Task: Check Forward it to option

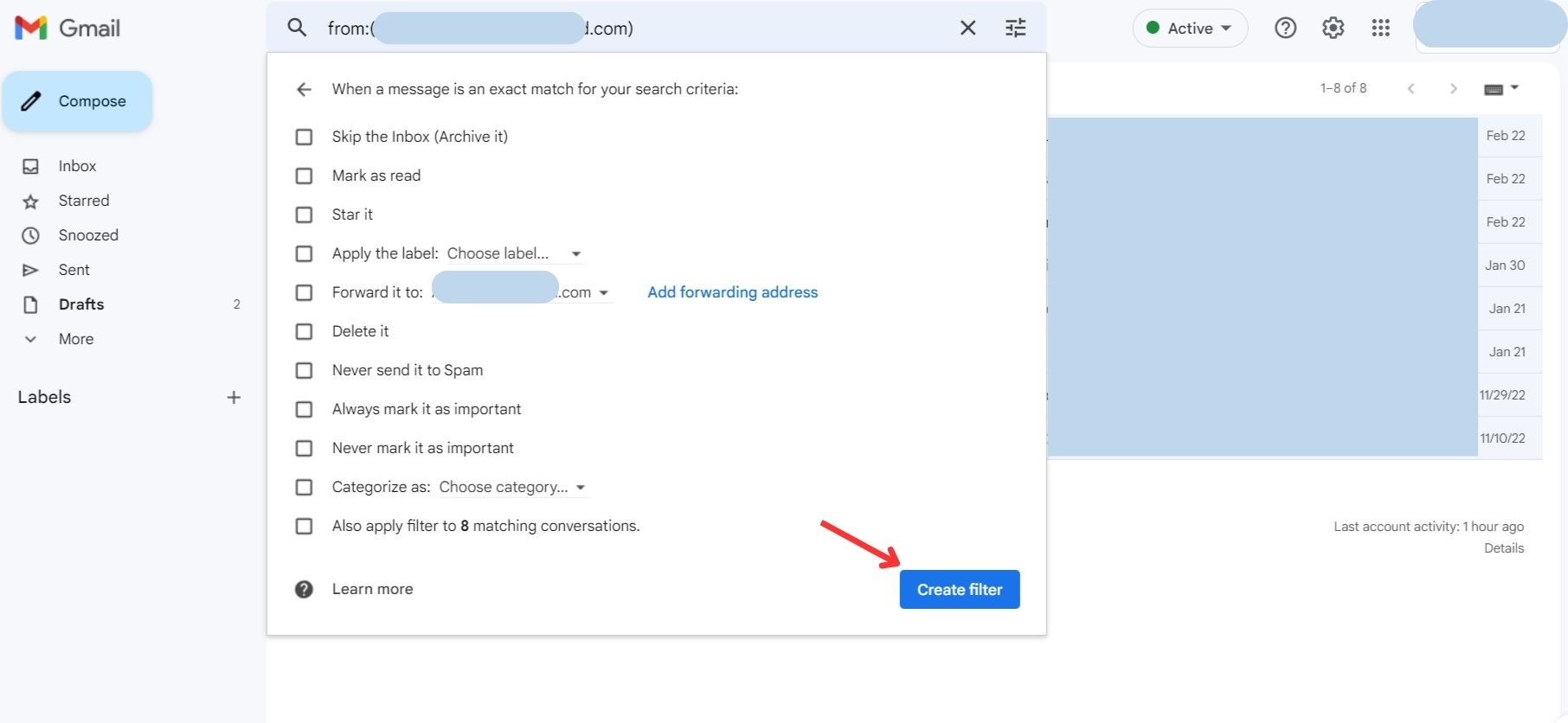Action: click(304, 292)
